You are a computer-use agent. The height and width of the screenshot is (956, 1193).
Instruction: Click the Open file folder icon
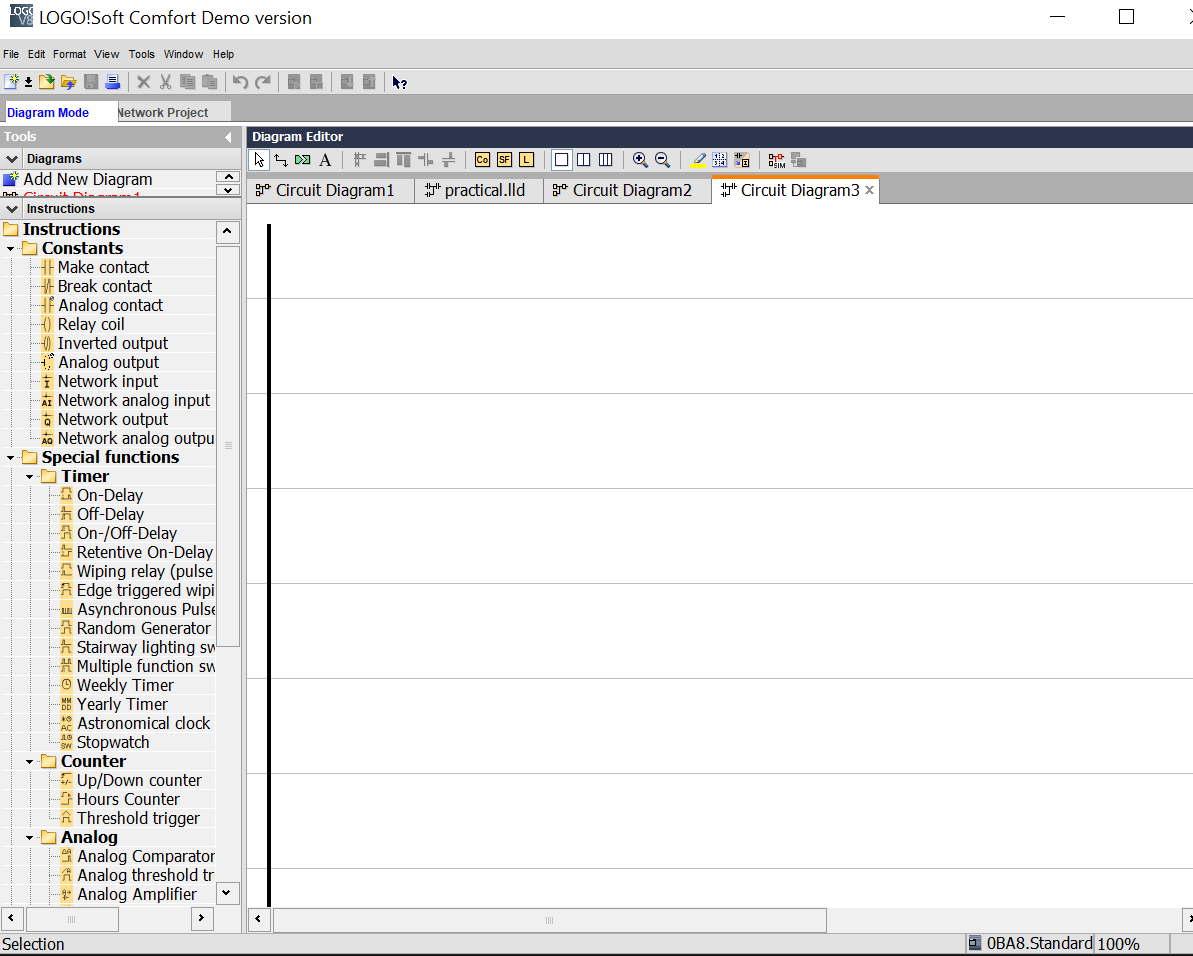point(46,82)
